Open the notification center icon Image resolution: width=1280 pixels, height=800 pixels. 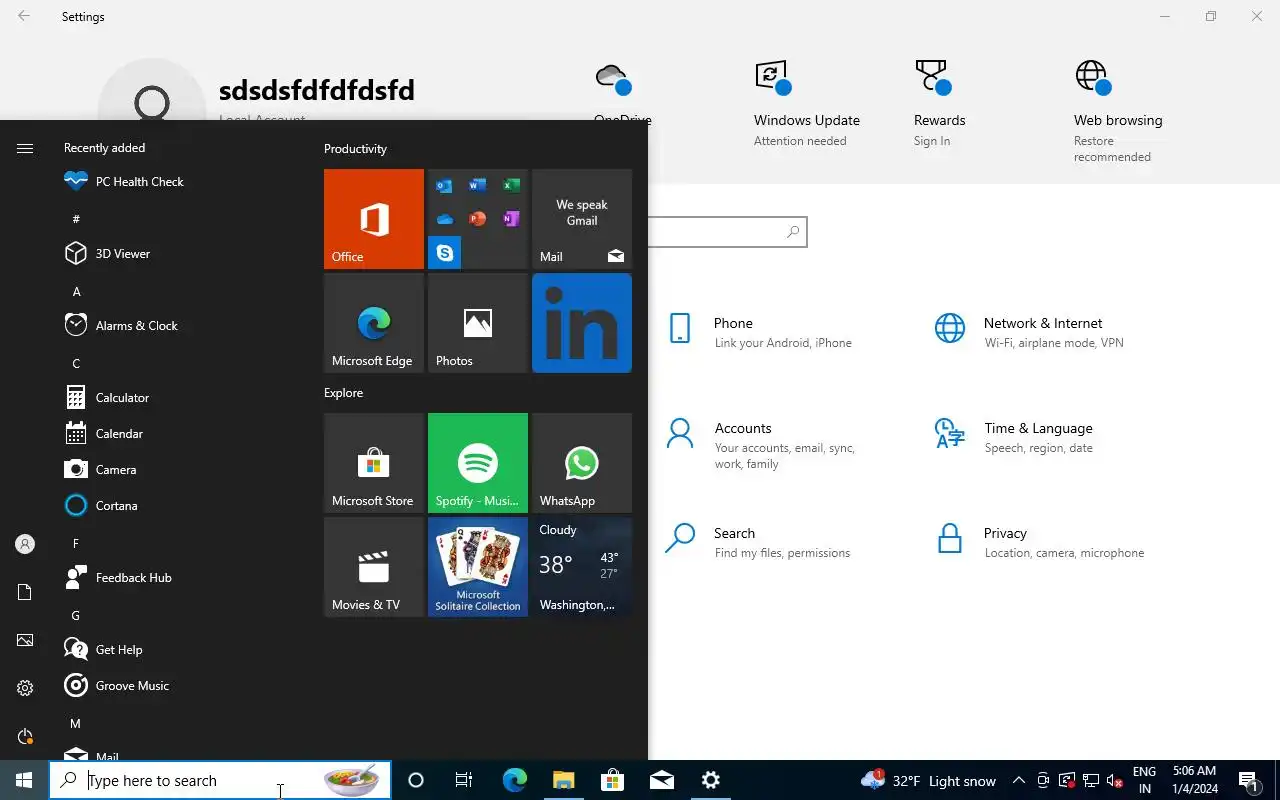[1248, 780]
